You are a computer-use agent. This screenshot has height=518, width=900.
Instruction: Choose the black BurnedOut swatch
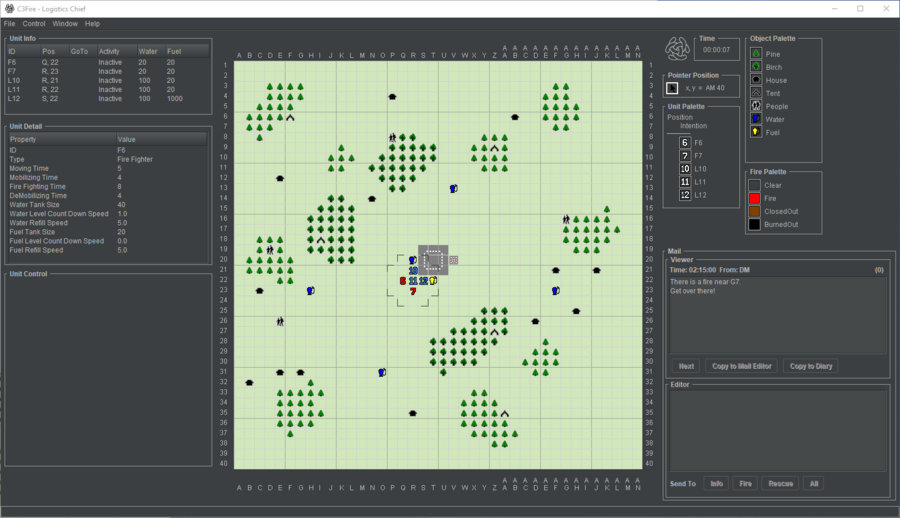coord(756,225)
